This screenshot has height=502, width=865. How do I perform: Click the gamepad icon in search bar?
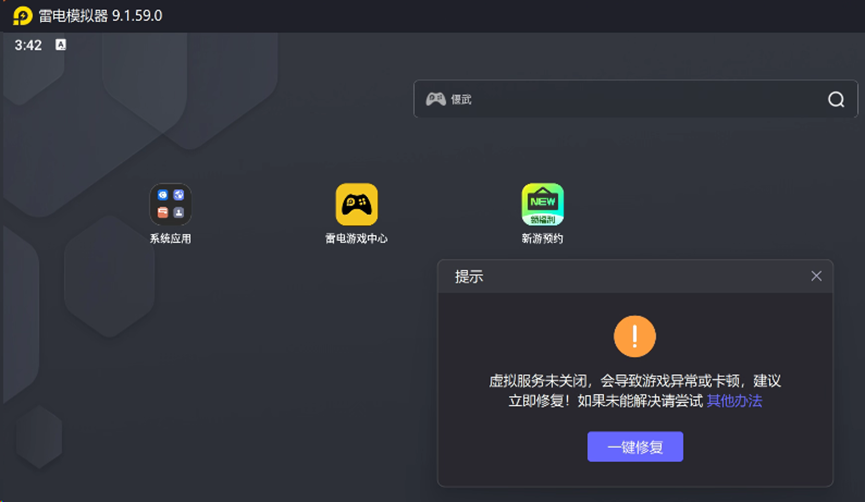pos(436,99)
